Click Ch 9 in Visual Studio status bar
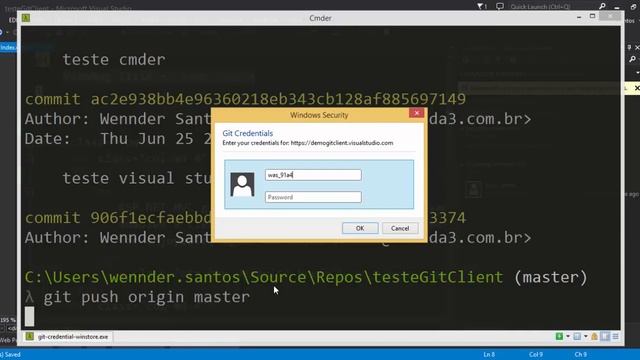 point(580,354)
